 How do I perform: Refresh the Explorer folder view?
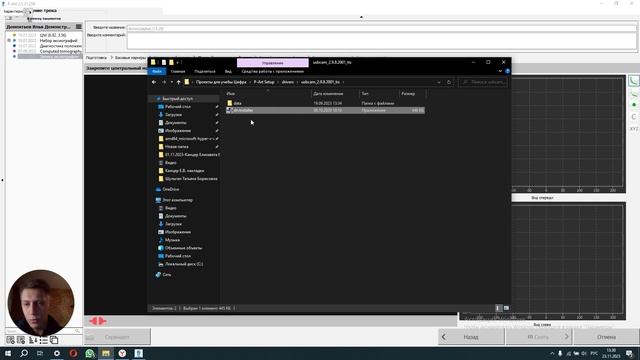coord(449,82)
